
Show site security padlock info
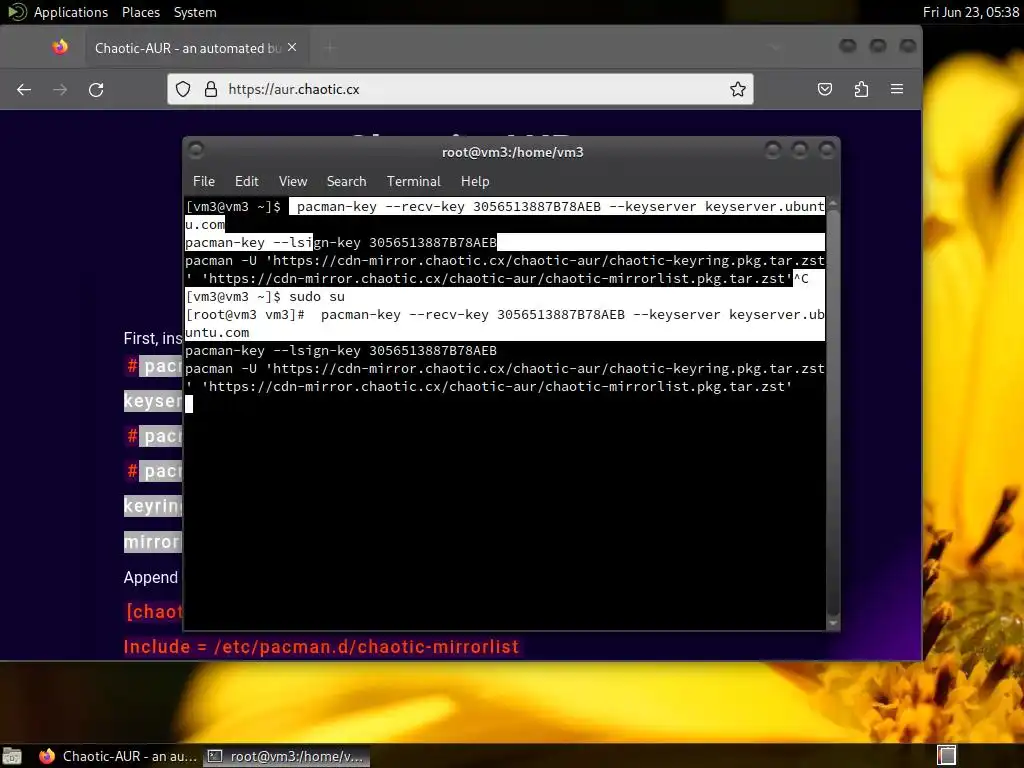210,89
